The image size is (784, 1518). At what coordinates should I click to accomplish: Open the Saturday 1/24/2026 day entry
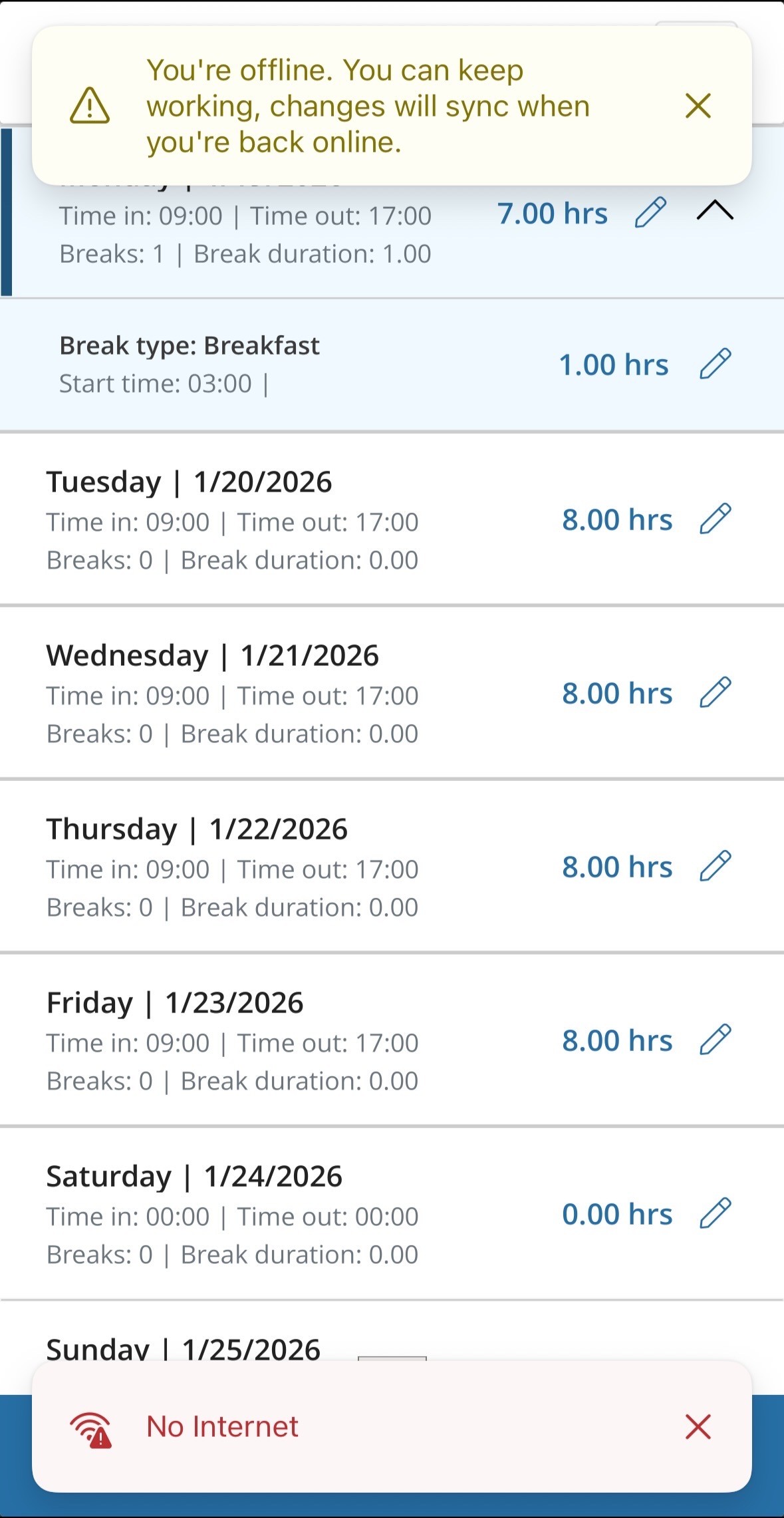tap(266, 1215)
